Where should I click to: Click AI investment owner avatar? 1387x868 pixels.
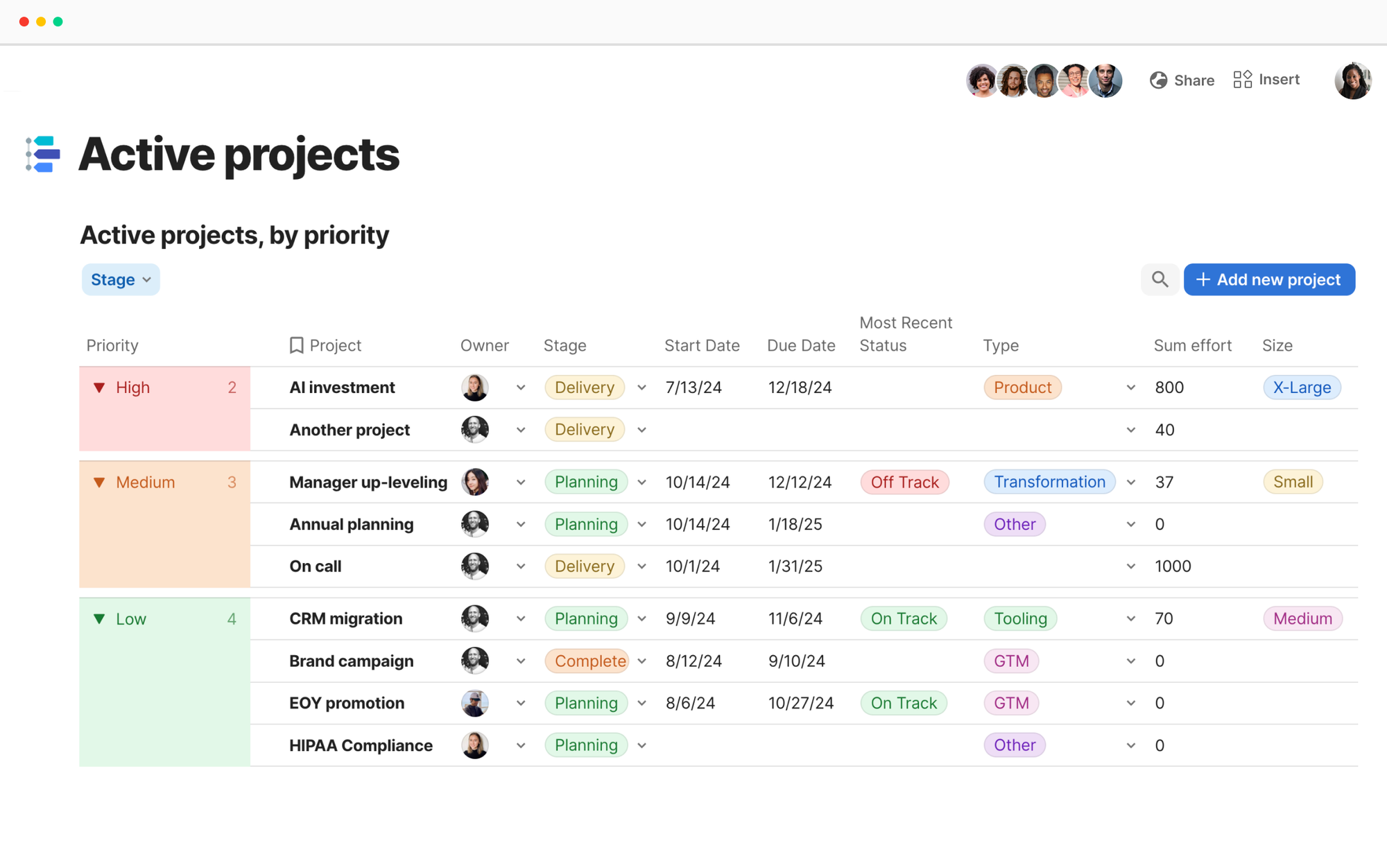[475, 388]
